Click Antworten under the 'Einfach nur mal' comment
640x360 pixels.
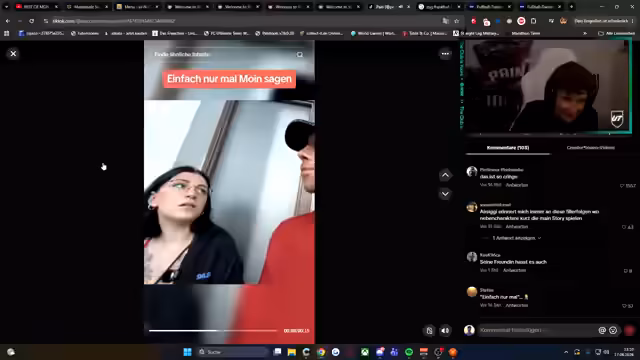pos(517,305)
